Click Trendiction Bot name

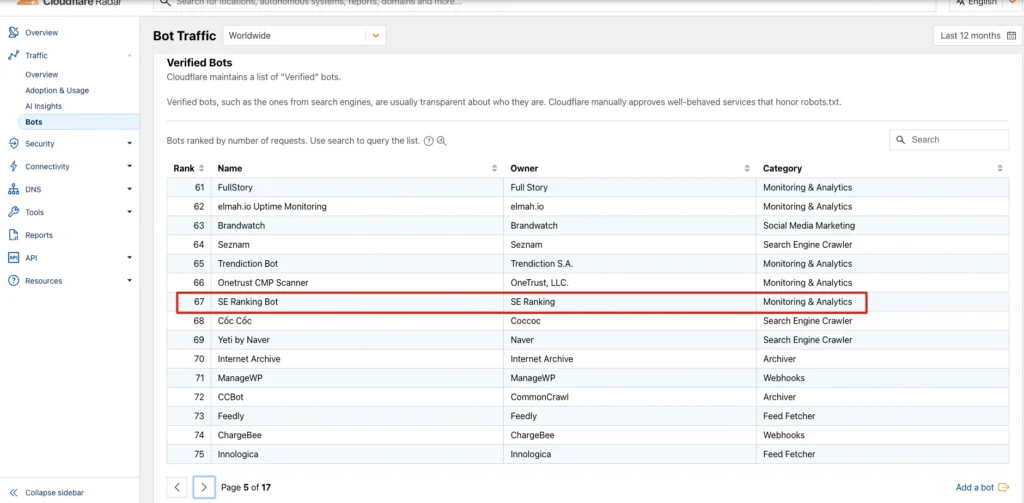tap(248, 264)
